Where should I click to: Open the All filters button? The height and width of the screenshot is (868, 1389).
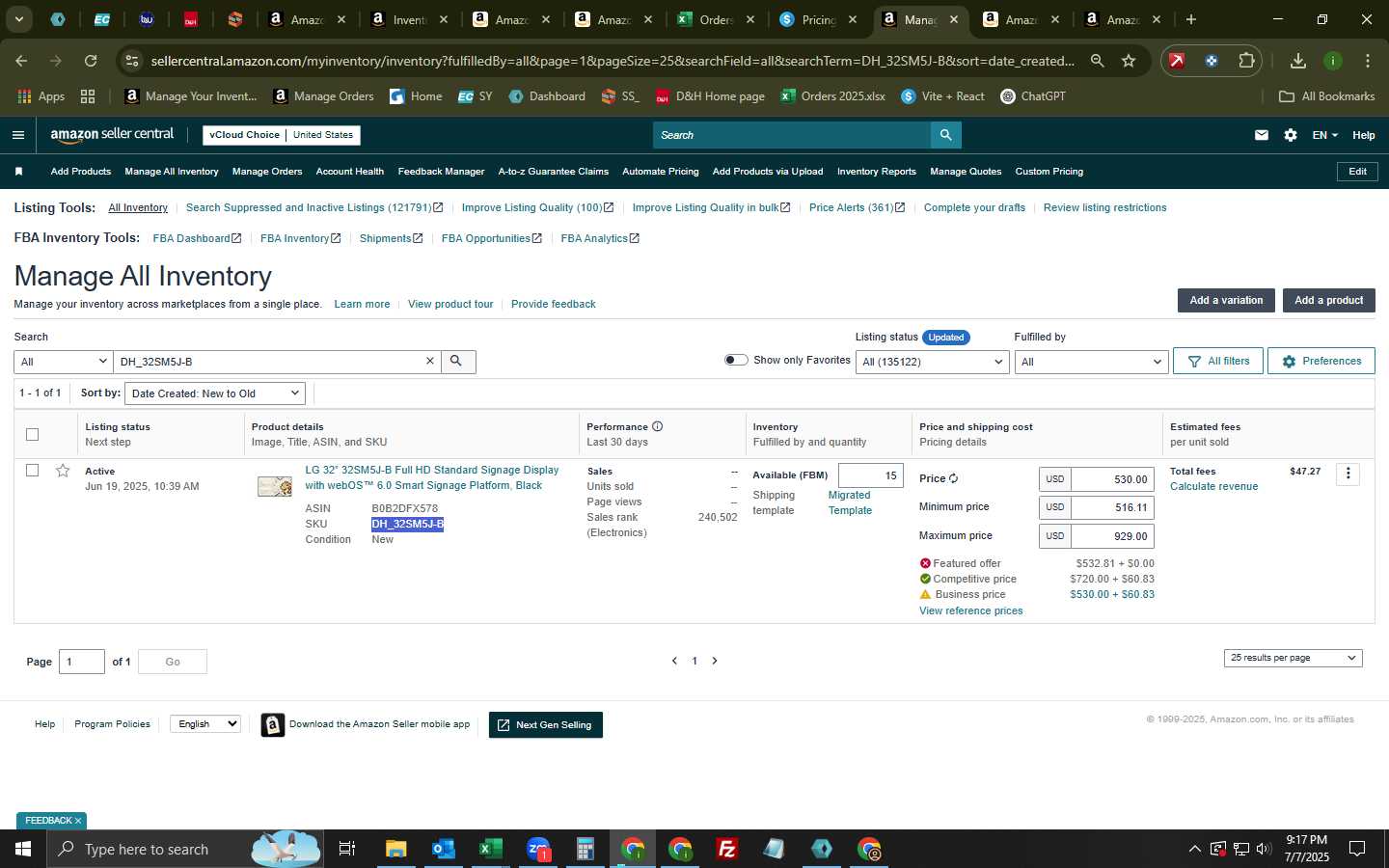pyautogui.click(x=1218, y=361)
